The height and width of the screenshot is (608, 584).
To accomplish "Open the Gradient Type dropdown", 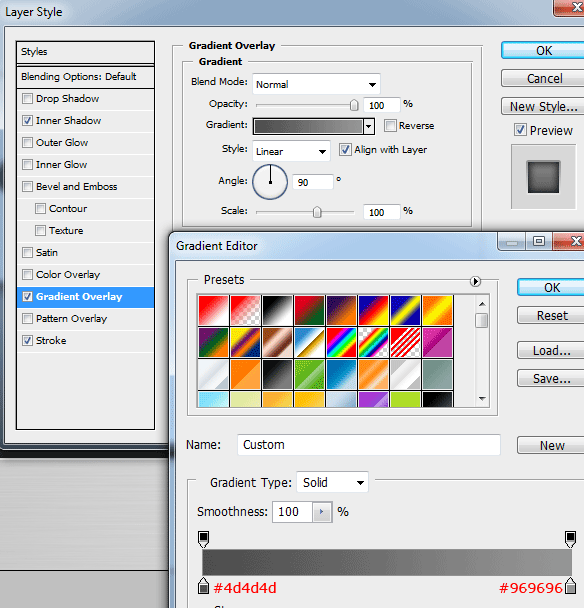I will tap(332, 482).
